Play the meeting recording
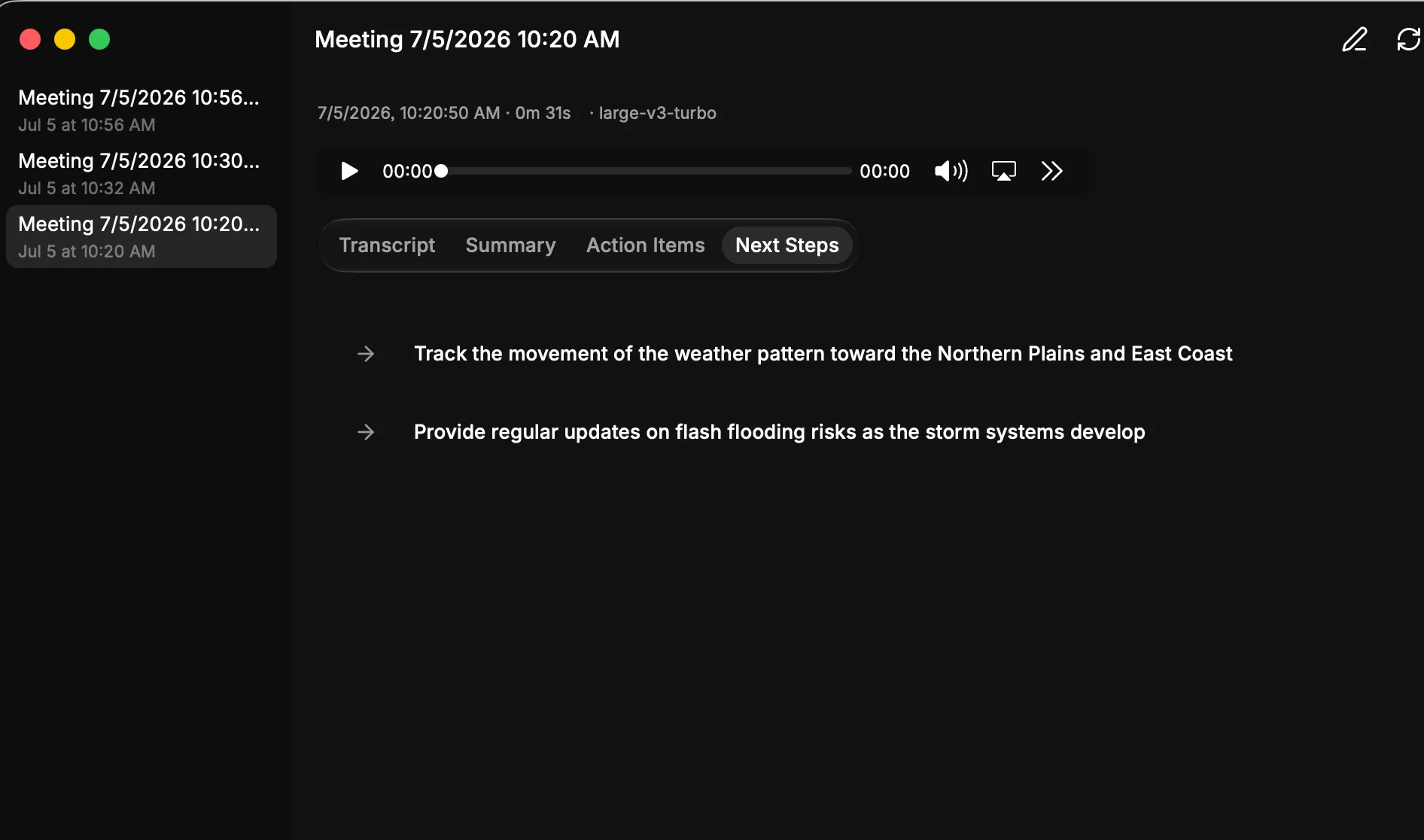1424x840 pixels. (349, 171)
